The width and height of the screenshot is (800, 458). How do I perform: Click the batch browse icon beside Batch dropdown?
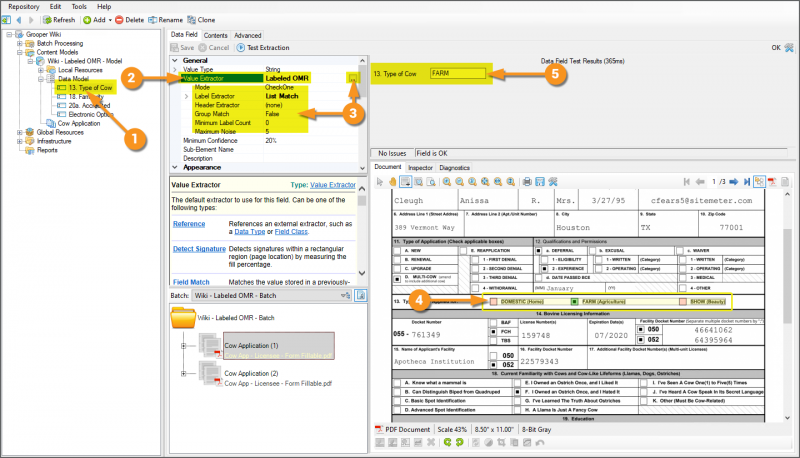pos(361,295)
